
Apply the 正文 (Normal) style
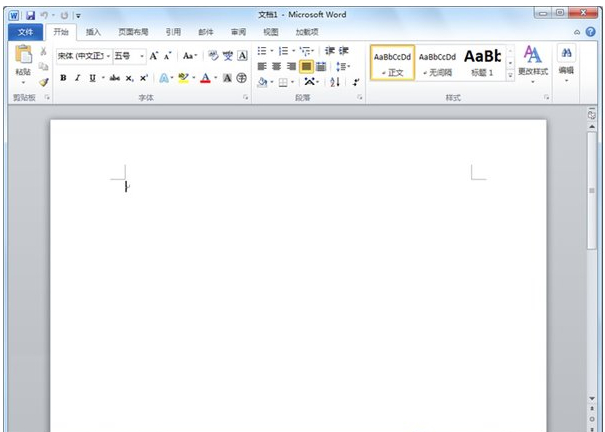(x=392, y=63)
